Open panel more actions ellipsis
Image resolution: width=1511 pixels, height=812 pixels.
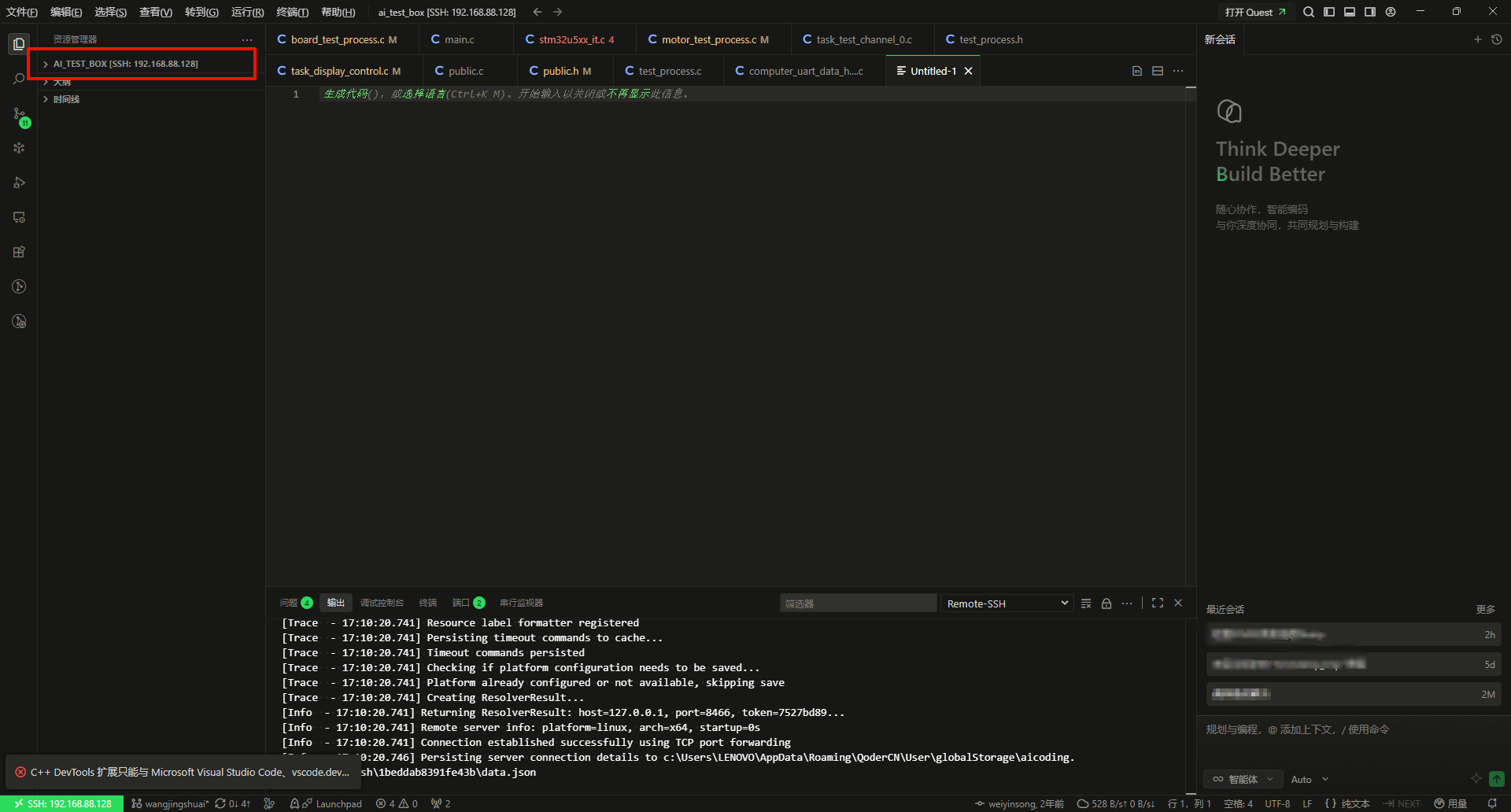coord(1127,603)
